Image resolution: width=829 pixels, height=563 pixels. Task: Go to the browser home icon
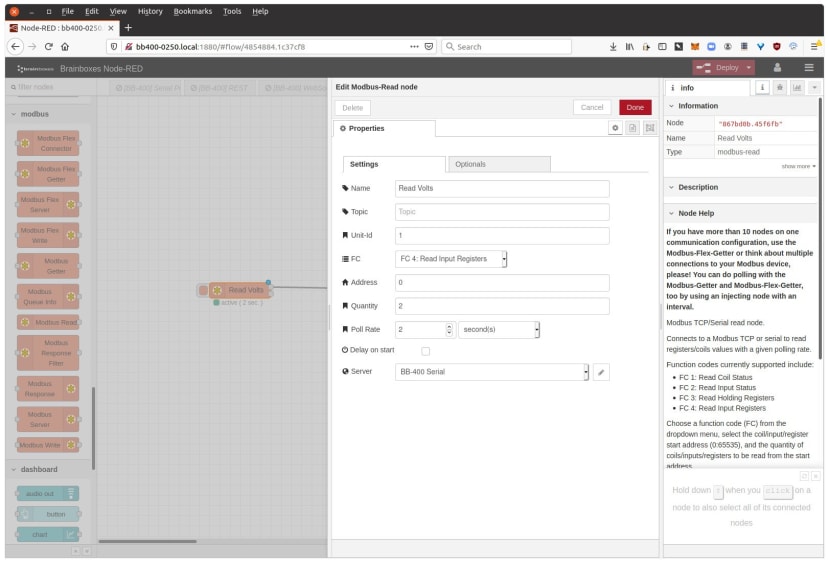point(65,47)
